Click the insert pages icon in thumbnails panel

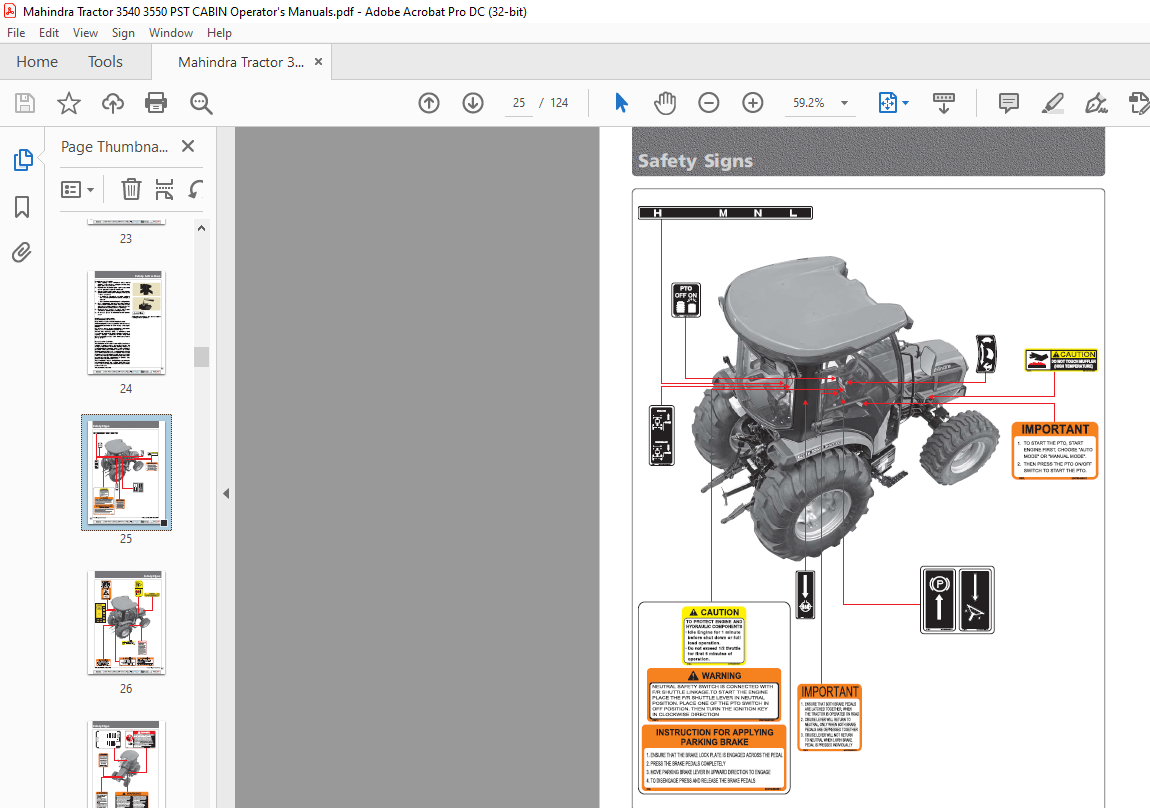tap(164, 190)
